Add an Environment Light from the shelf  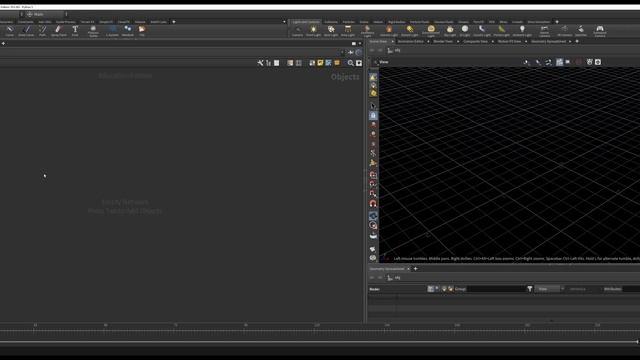[x=431, y=31]
